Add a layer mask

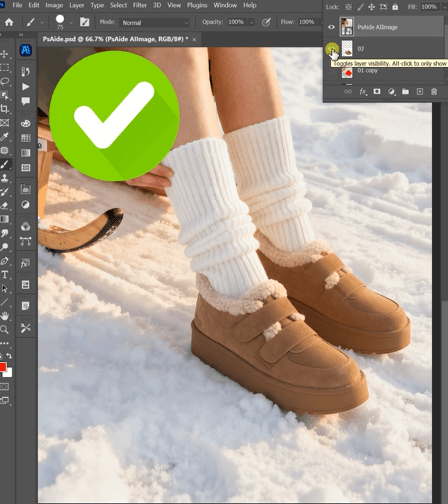[x=377, y=91]
